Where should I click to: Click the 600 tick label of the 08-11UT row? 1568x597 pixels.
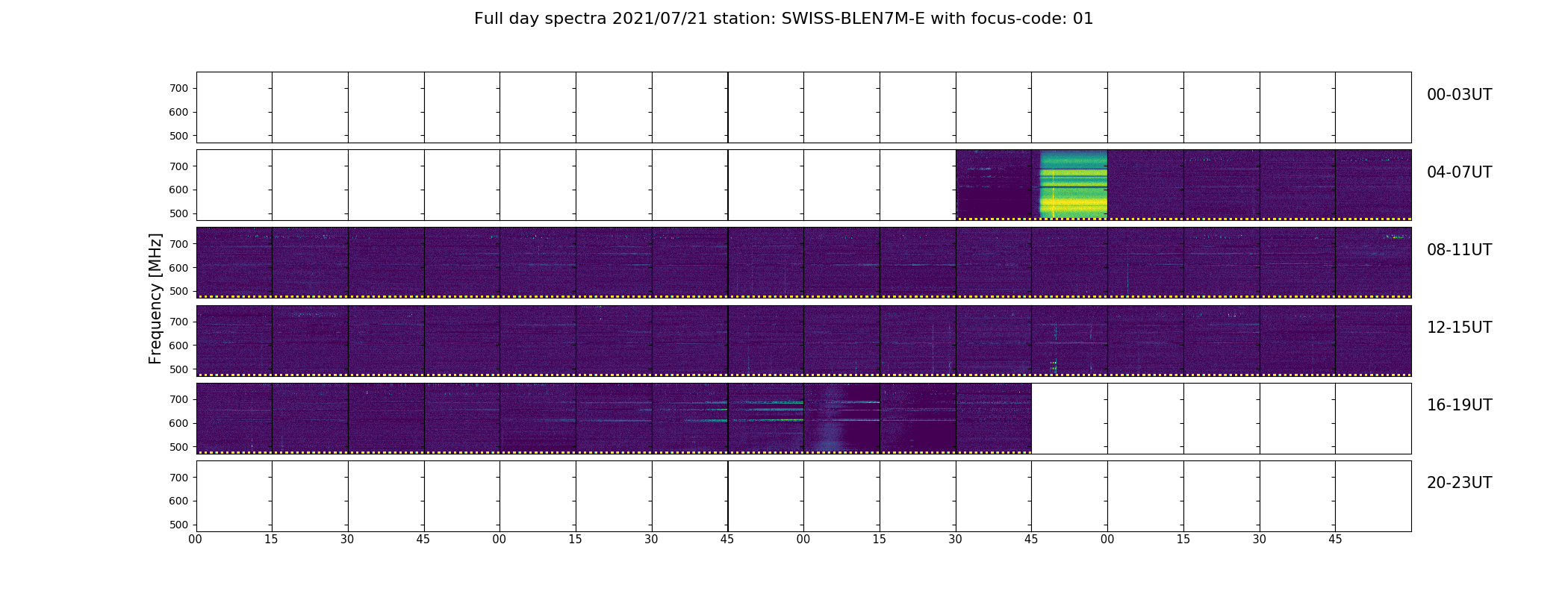pyautogui.click(x=178, y=267)
